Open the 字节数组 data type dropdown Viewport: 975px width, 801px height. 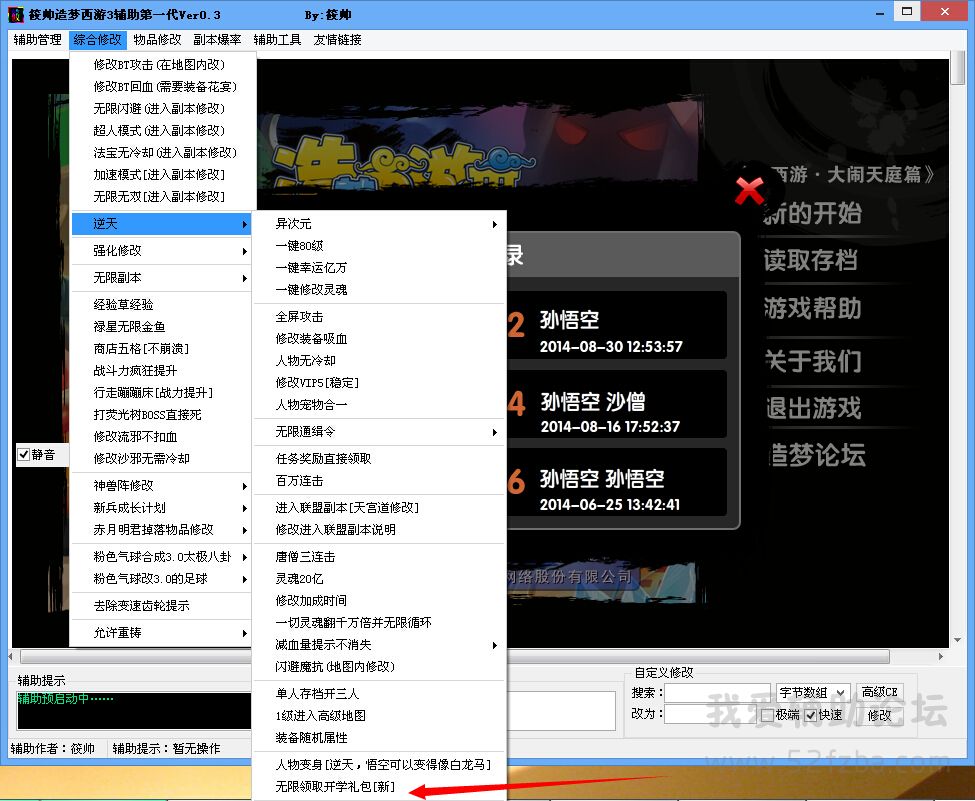click(x=813, y=693)
